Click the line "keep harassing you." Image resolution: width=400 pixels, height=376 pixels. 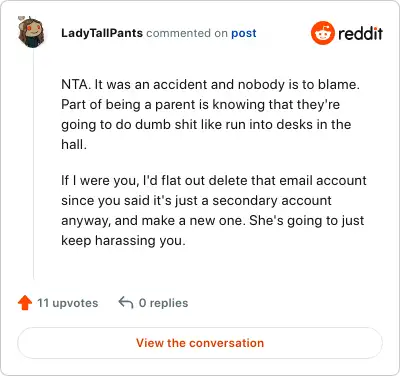coord(123,241)
